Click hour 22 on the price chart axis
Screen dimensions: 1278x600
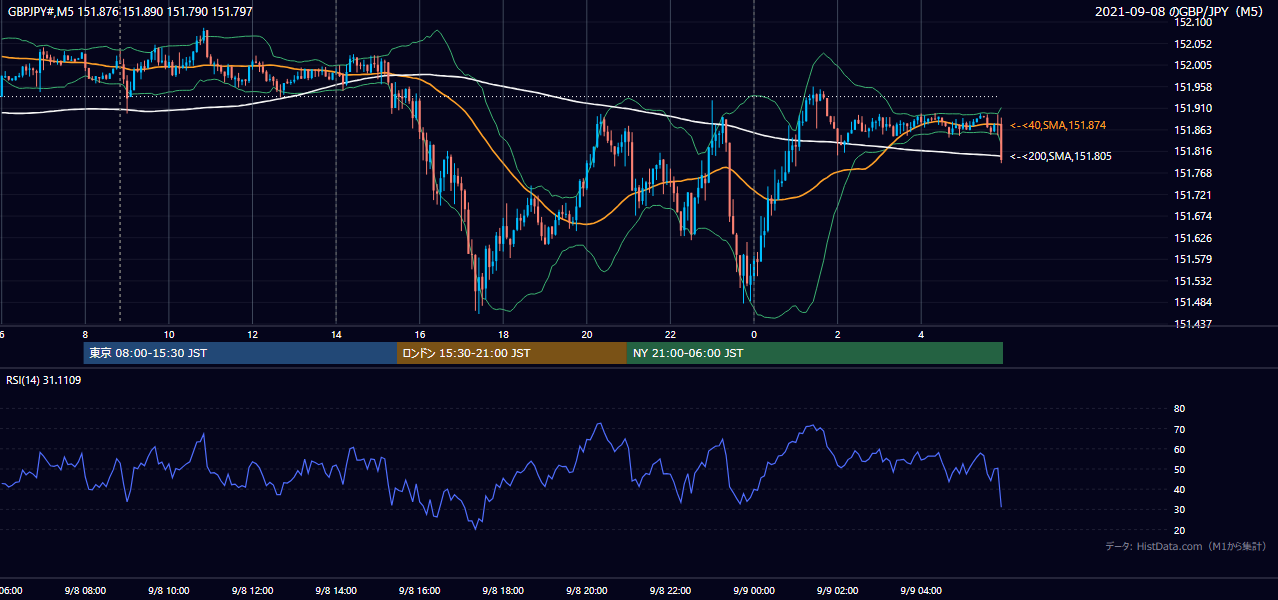pos(671,334)
